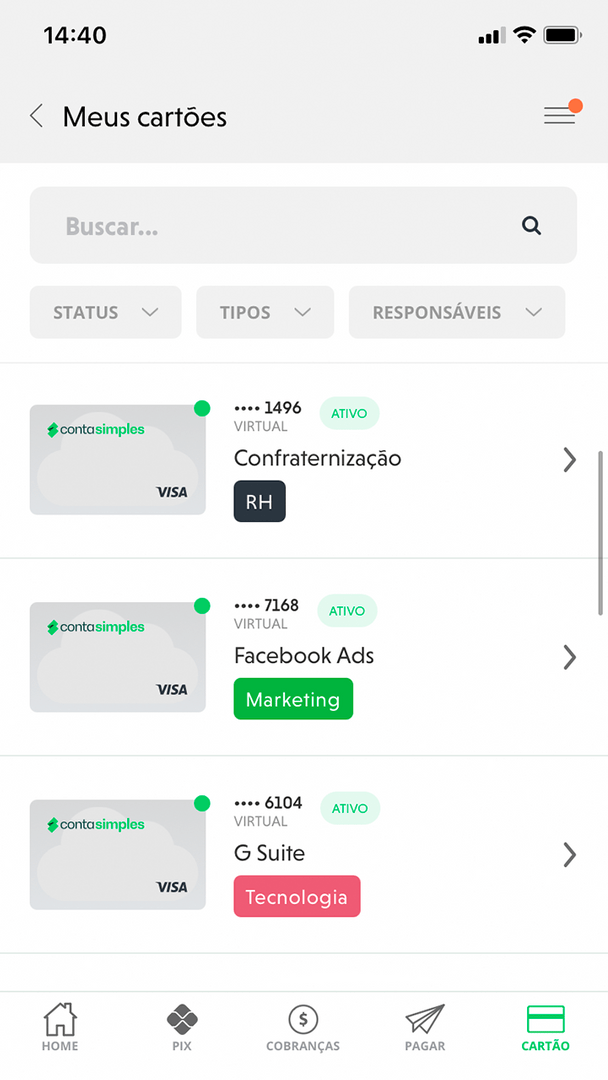Toggle the green status dot on G Suite card
Image resolution: width=608 pixels, height=1080 pixels.
point(202,803)
